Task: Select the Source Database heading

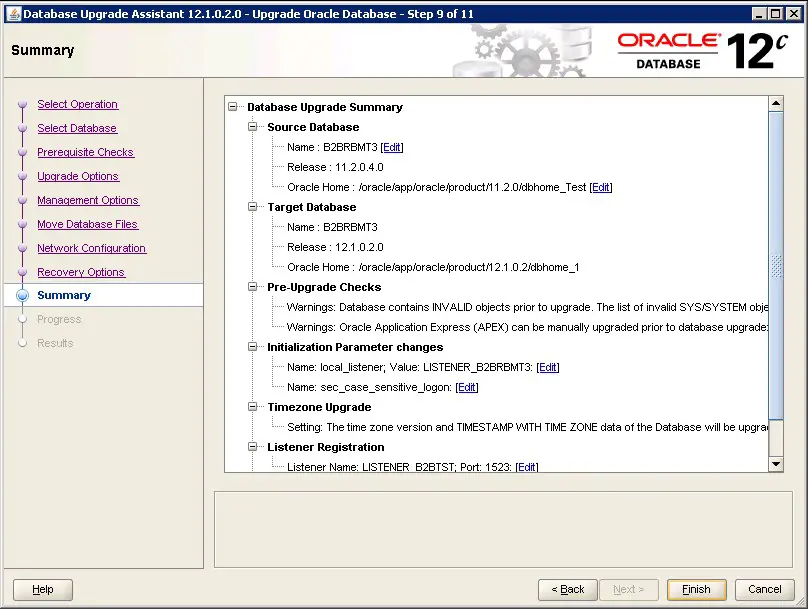Action: pyautogui.click(x=313, y=127)
